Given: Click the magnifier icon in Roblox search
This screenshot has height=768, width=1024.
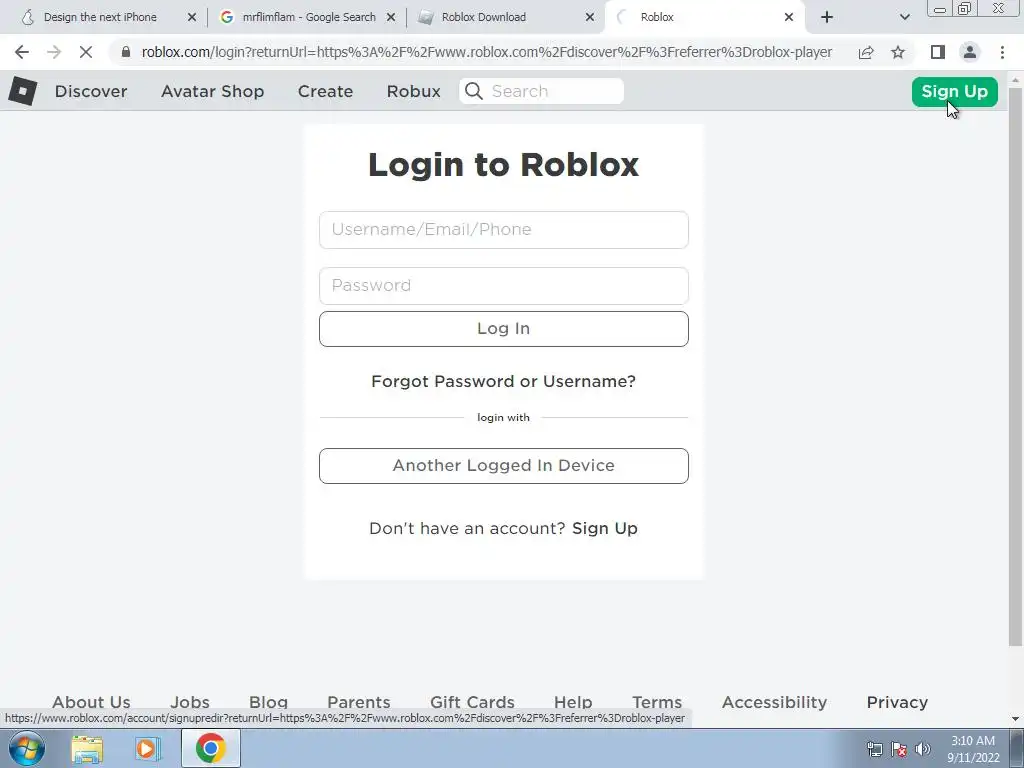Looking at the screenshot, I should click(474, 91).
